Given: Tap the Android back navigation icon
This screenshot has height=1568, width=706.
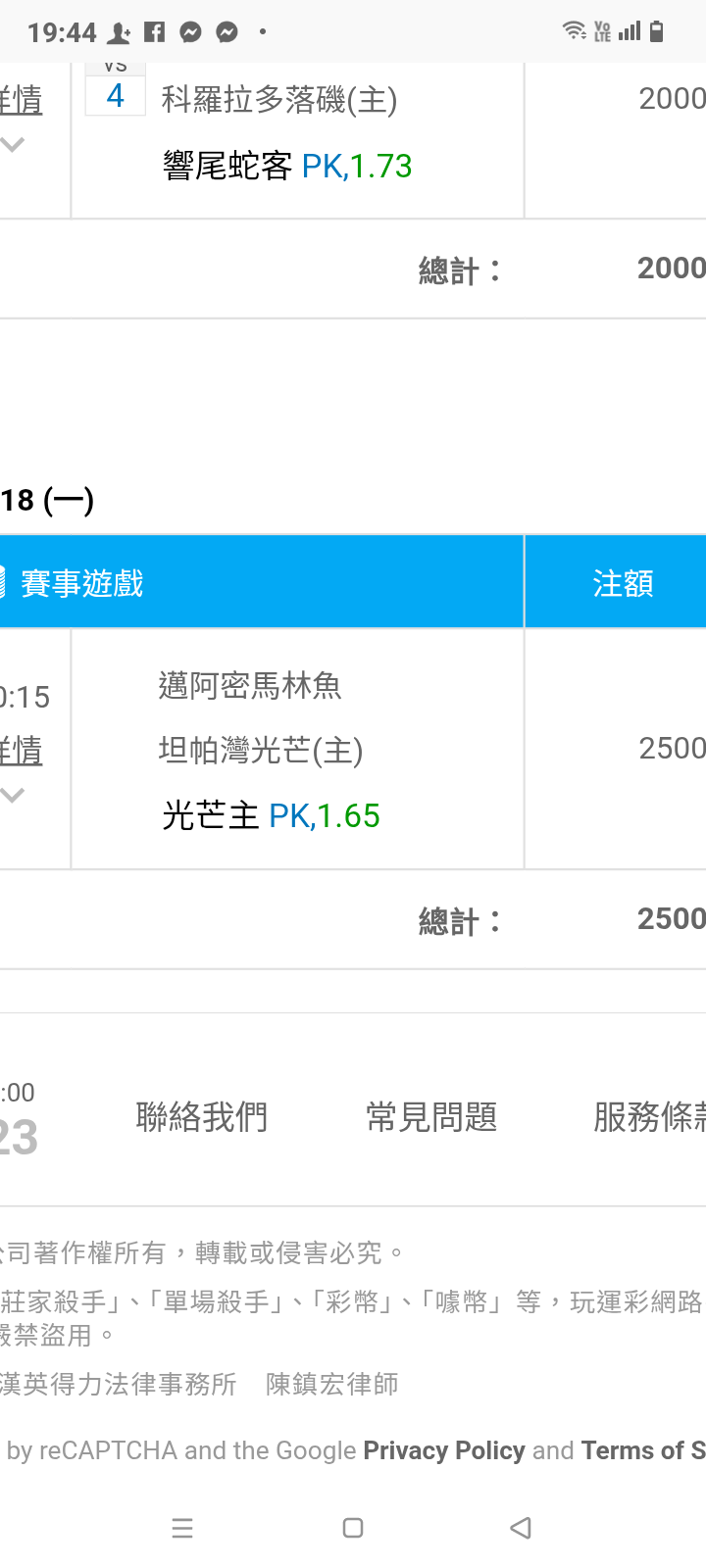Looking at the screenshot, I should pos(521,1527).
